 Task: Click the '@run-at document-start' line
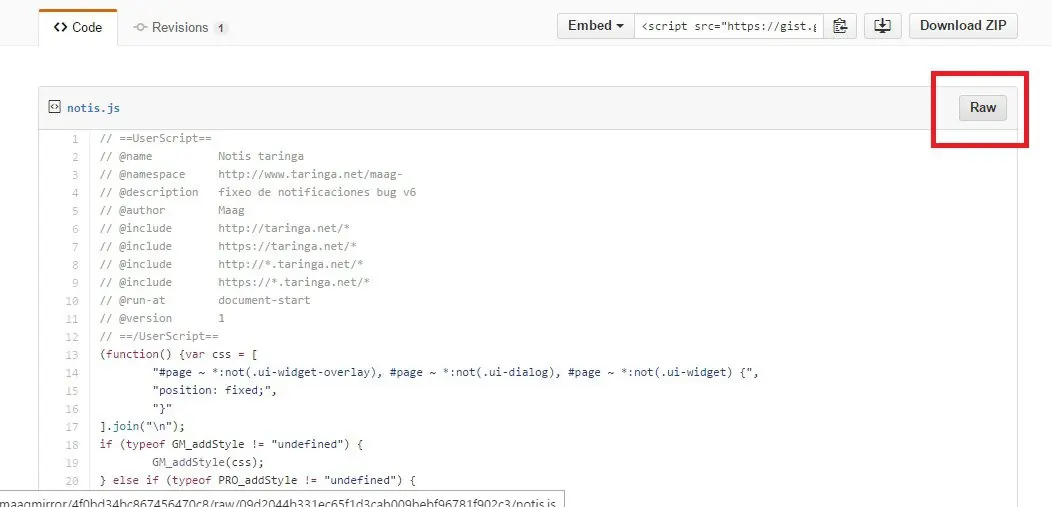tap(205, 300)
